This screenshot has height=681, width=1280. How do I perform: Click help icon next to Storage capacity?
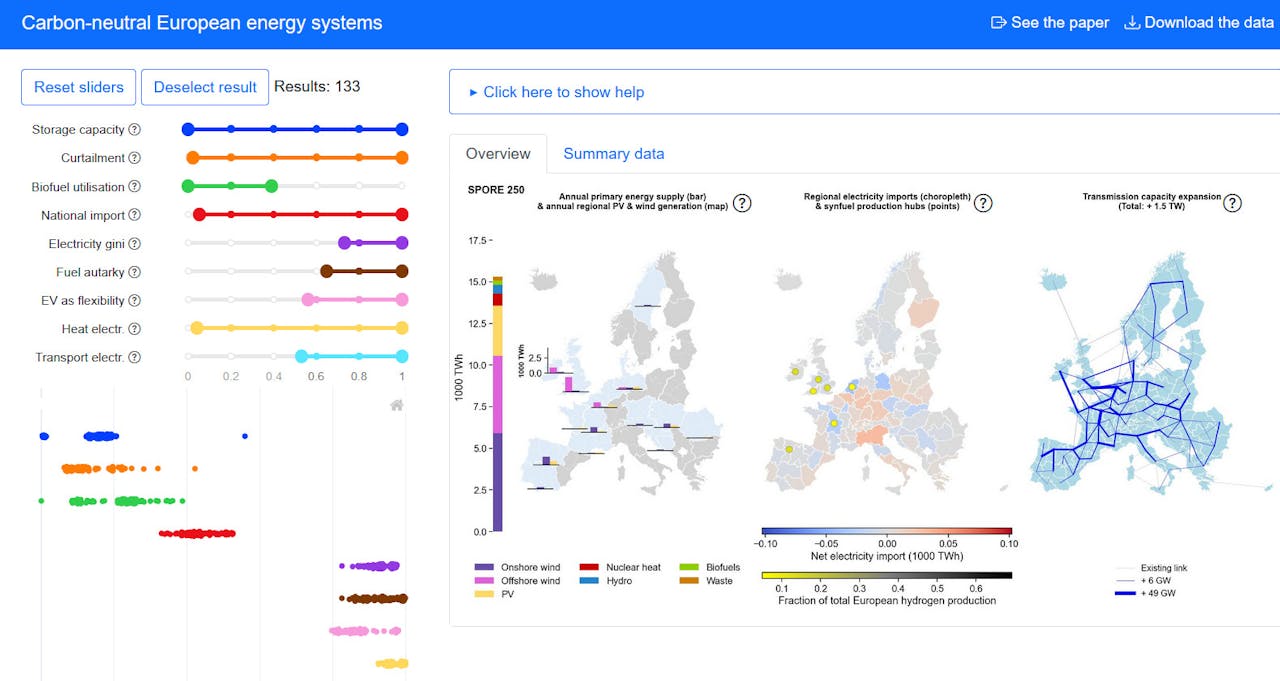coord(134,130)
